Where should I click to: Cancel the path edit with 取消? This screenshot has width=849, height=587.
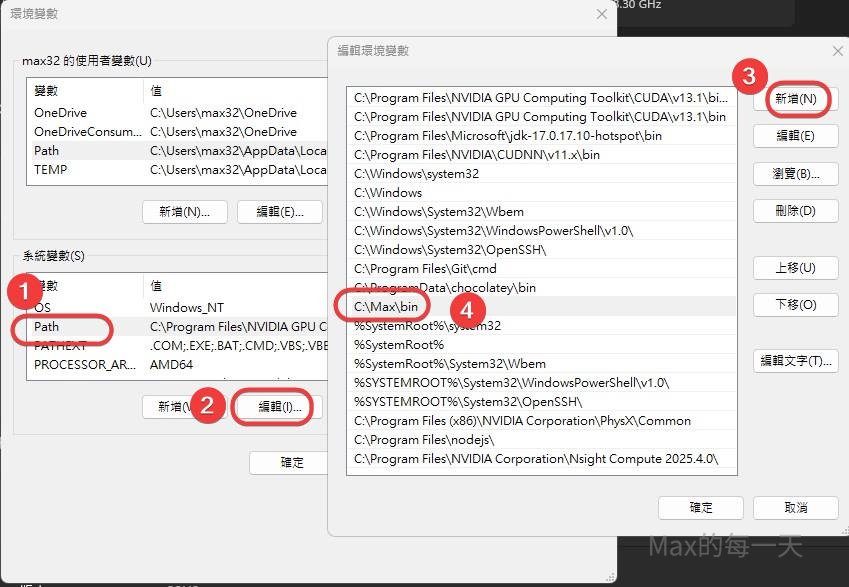[x=796, y=507]
